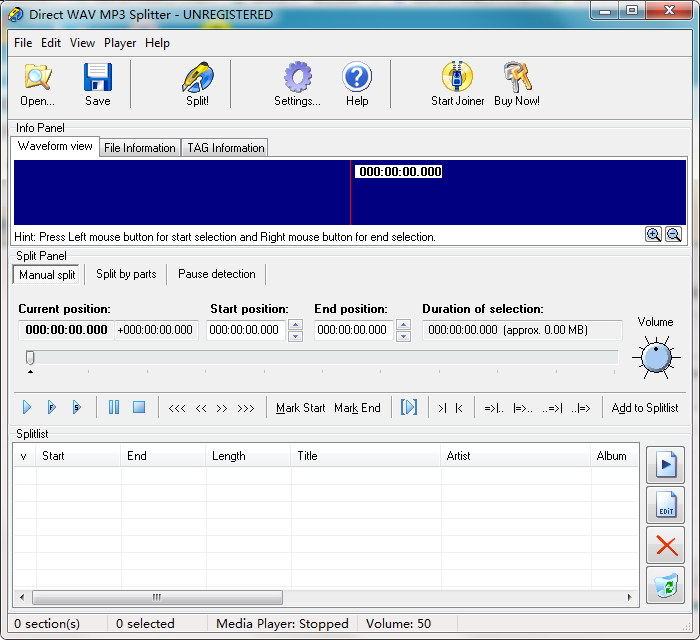
Task: Click the <<< fast rewind button
Action: click(x=177, y=408)
